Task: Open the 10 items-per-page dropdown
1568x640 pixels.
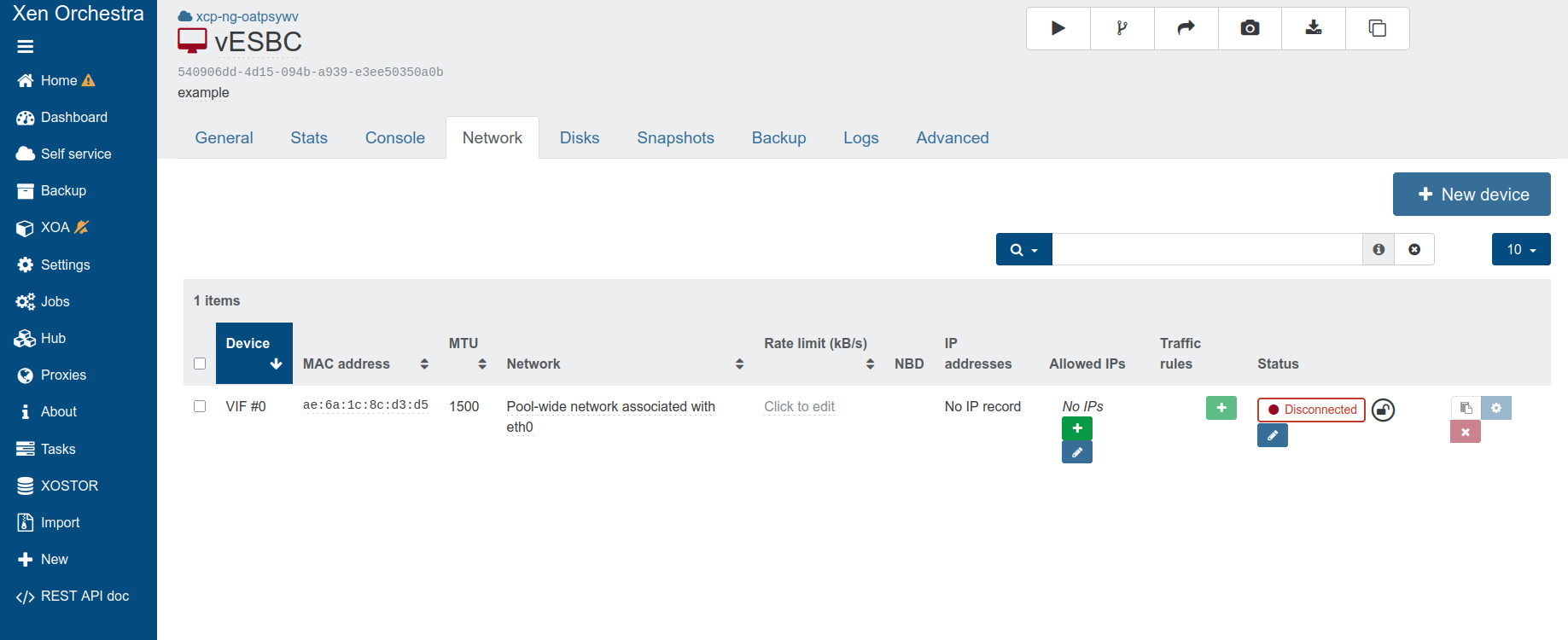Action: pos(1520,249)
